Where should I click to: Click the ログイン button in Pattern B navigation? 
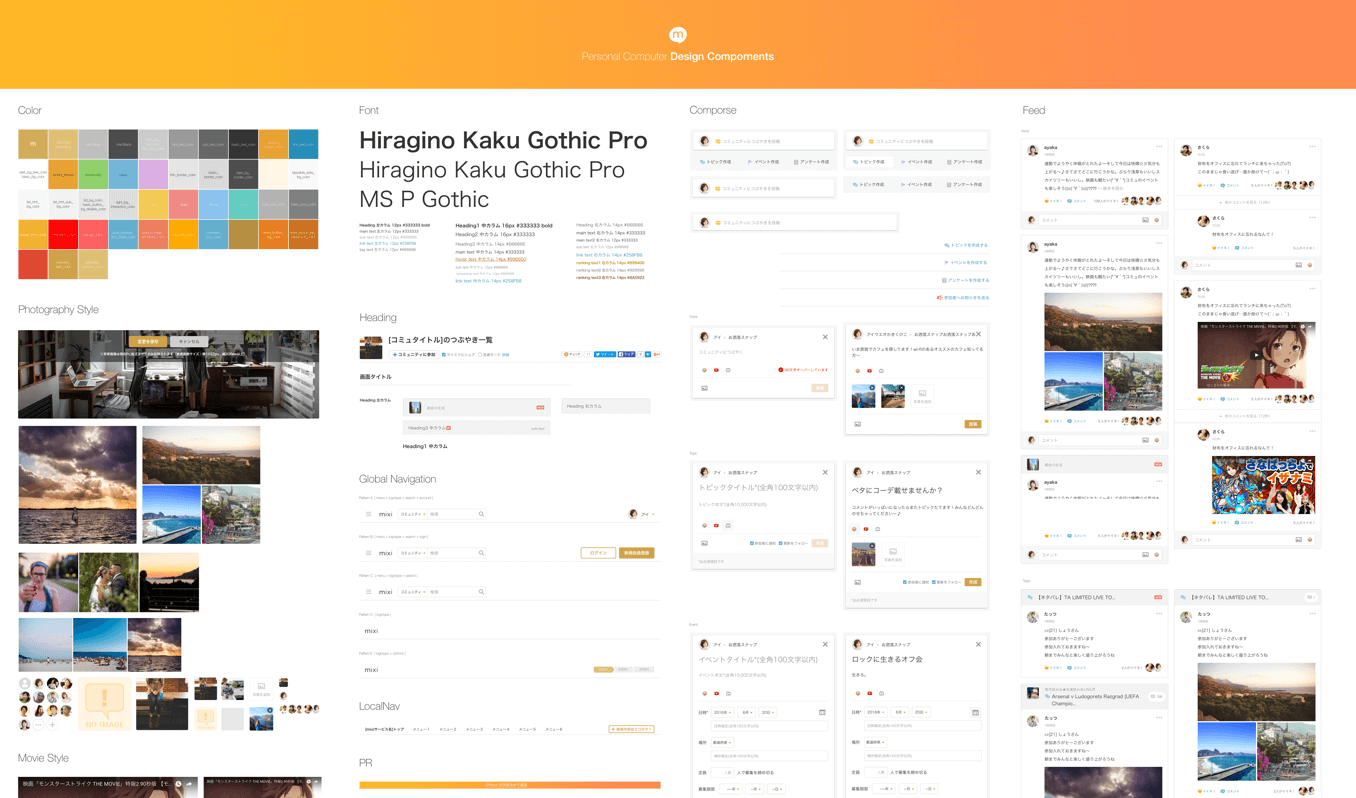pos(598,553)
